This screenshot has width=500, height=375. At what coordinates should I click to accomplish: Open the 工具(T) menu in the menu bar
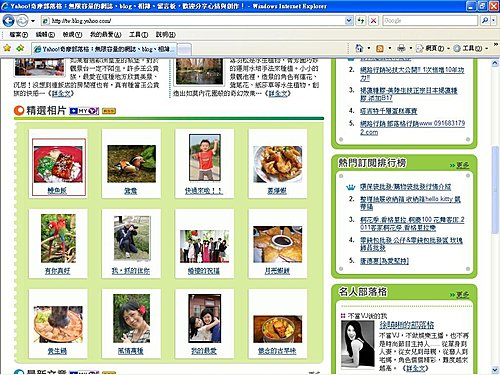[138, 34]
